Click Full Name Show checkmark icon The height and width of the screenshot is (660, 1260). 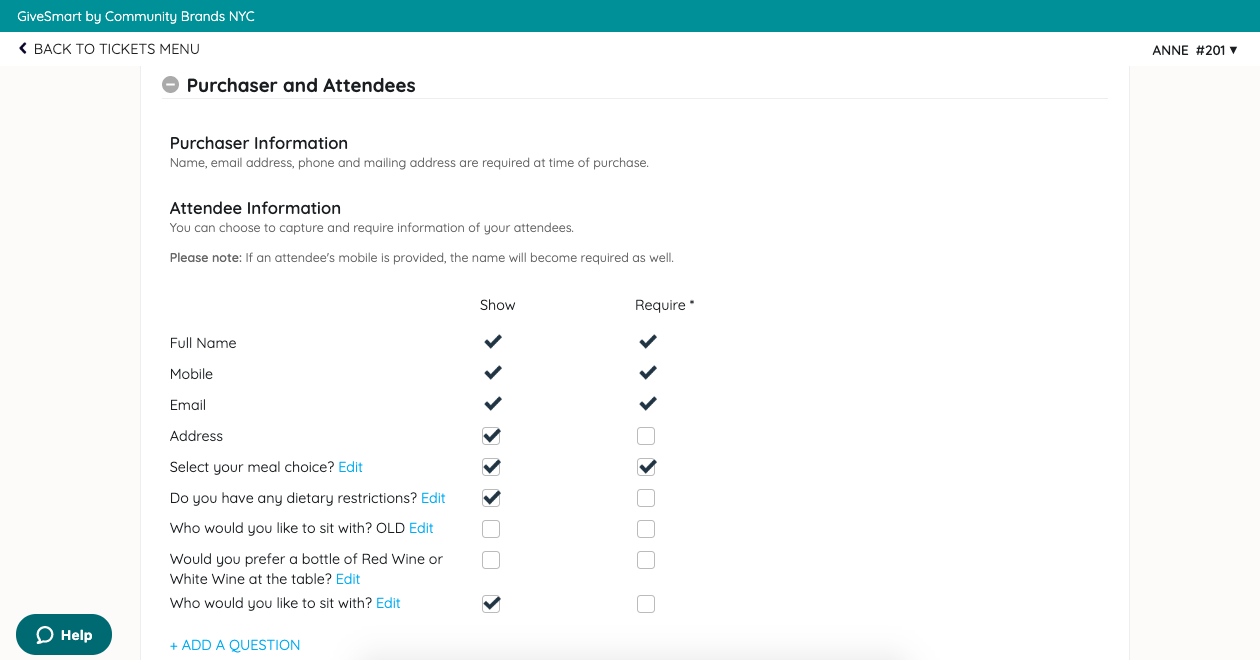(x=492, y=342)
